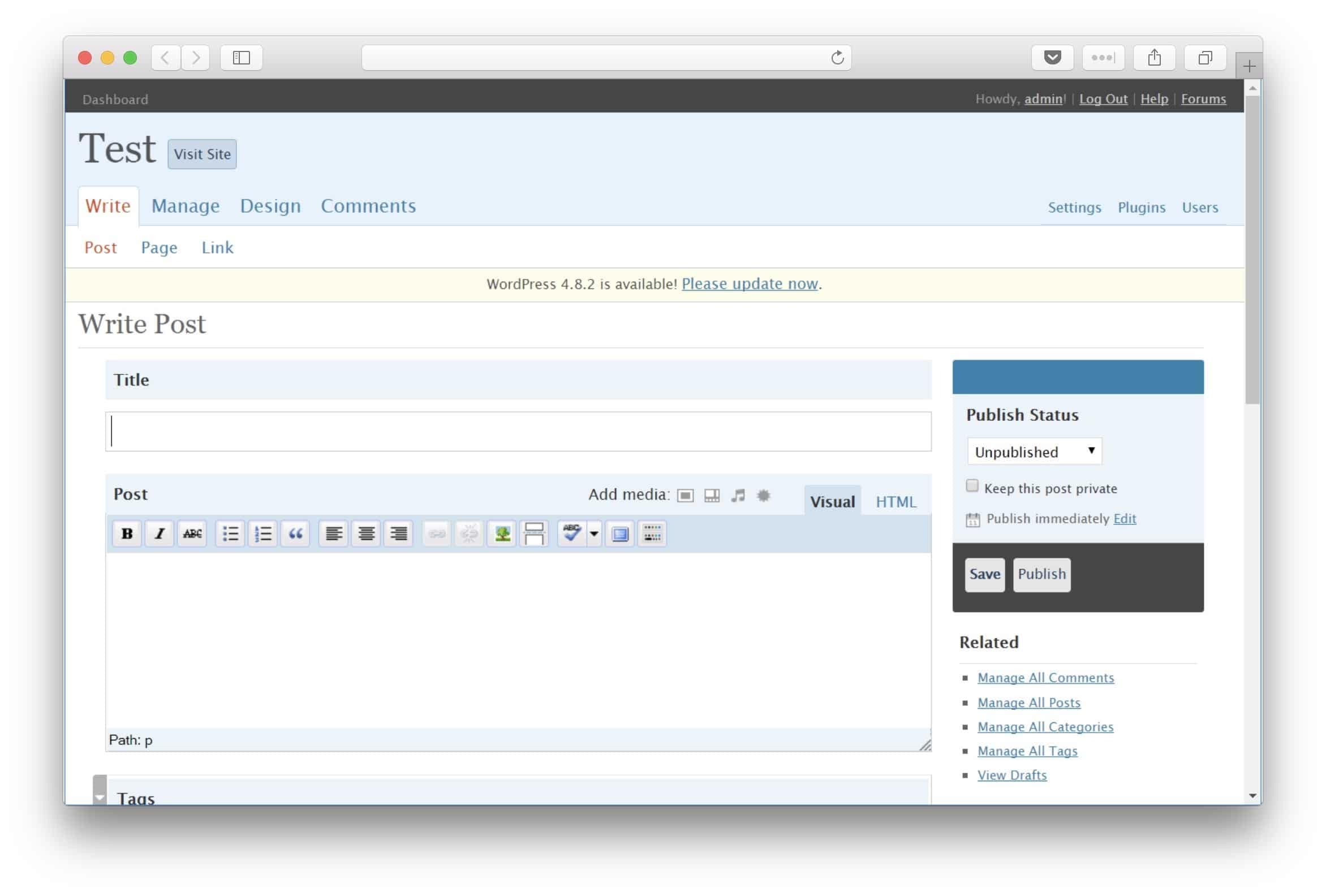Click the insert image tree icon
The image size is (1326, 896).
(502, 533)
